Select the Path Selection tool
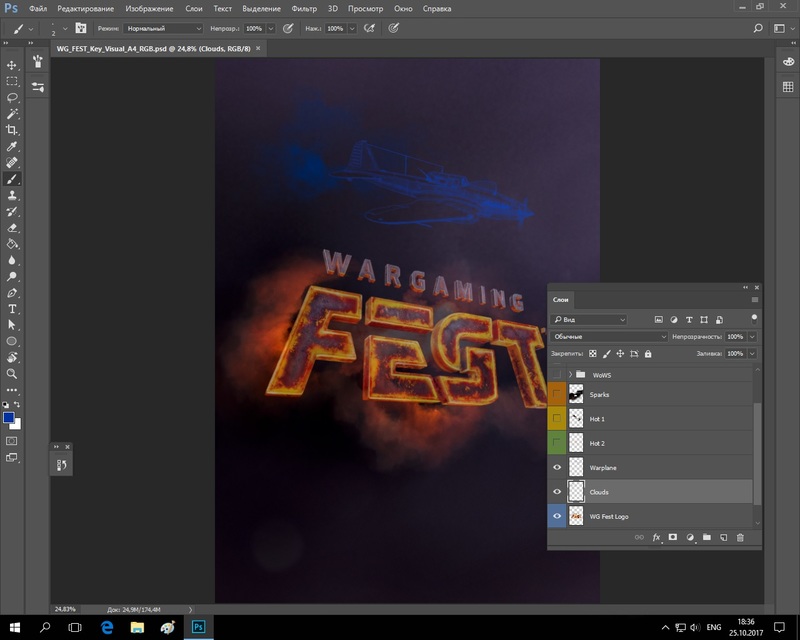Viewport: 800px width, 640px height. coord(12,325)
